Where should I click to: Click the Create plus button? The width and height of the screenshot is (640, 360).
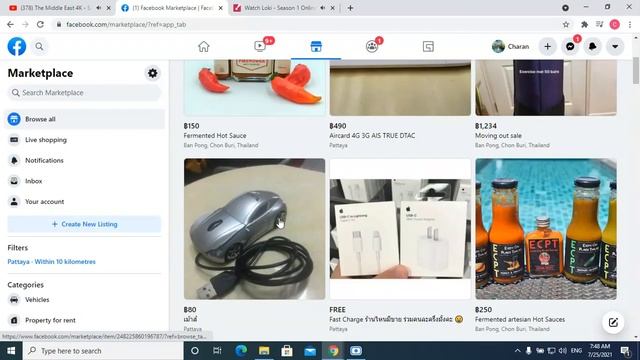click(547, 47)
